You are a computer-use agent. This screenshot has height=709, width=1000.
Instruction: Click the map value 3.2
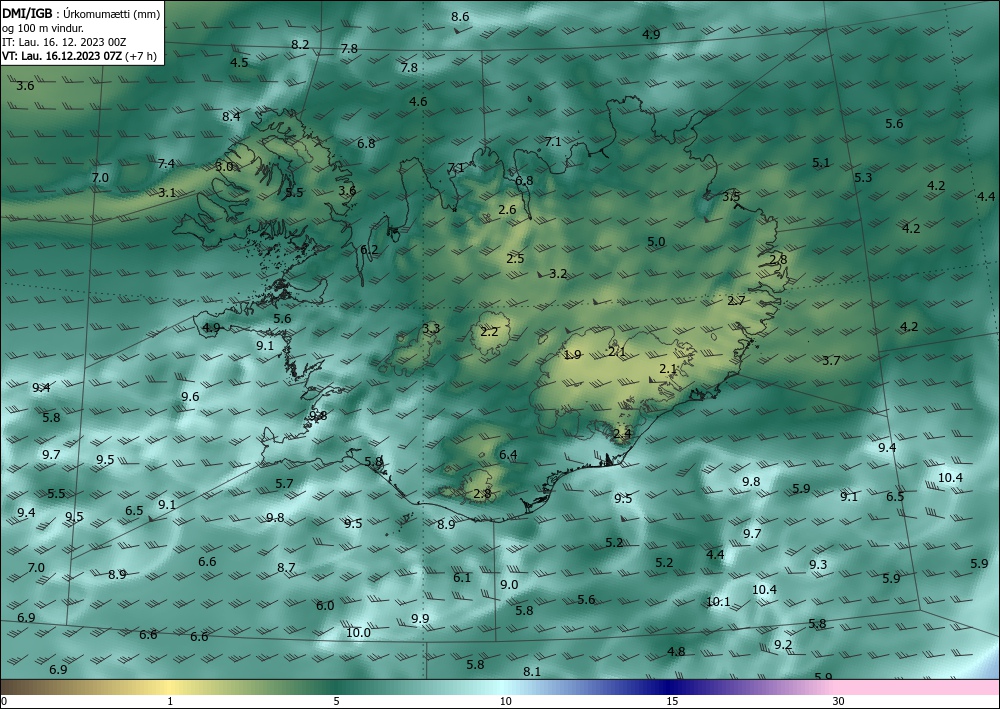pyautogui.click(x=558, y=274)
